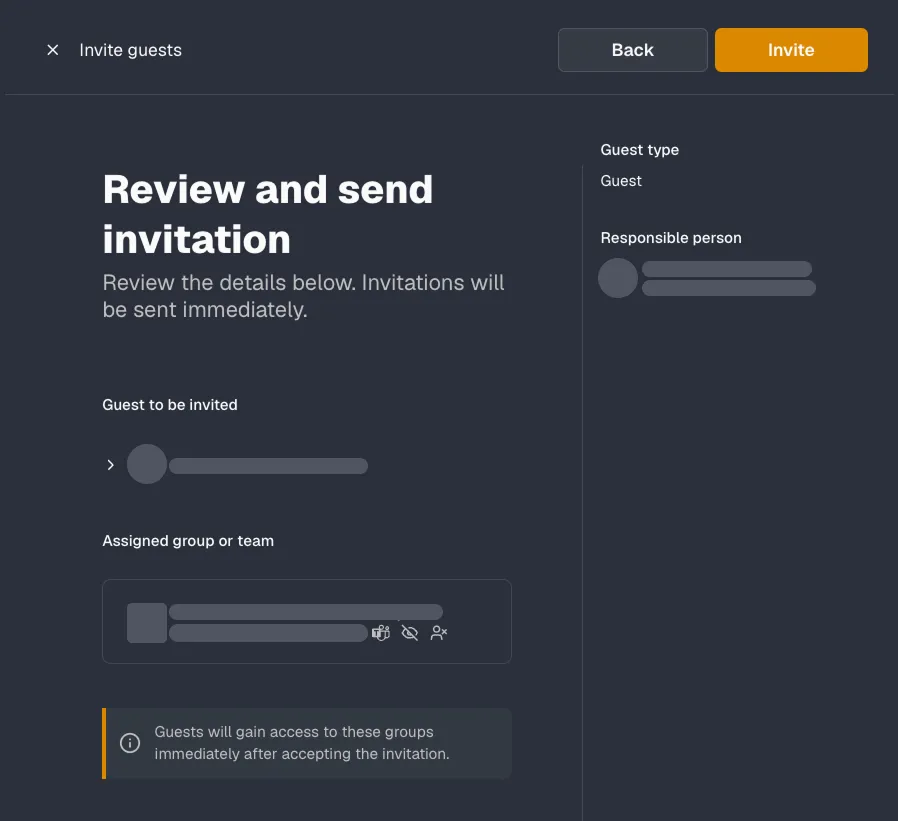Select the guest avatar placeholder under Guest to be invited

(147, 464)
